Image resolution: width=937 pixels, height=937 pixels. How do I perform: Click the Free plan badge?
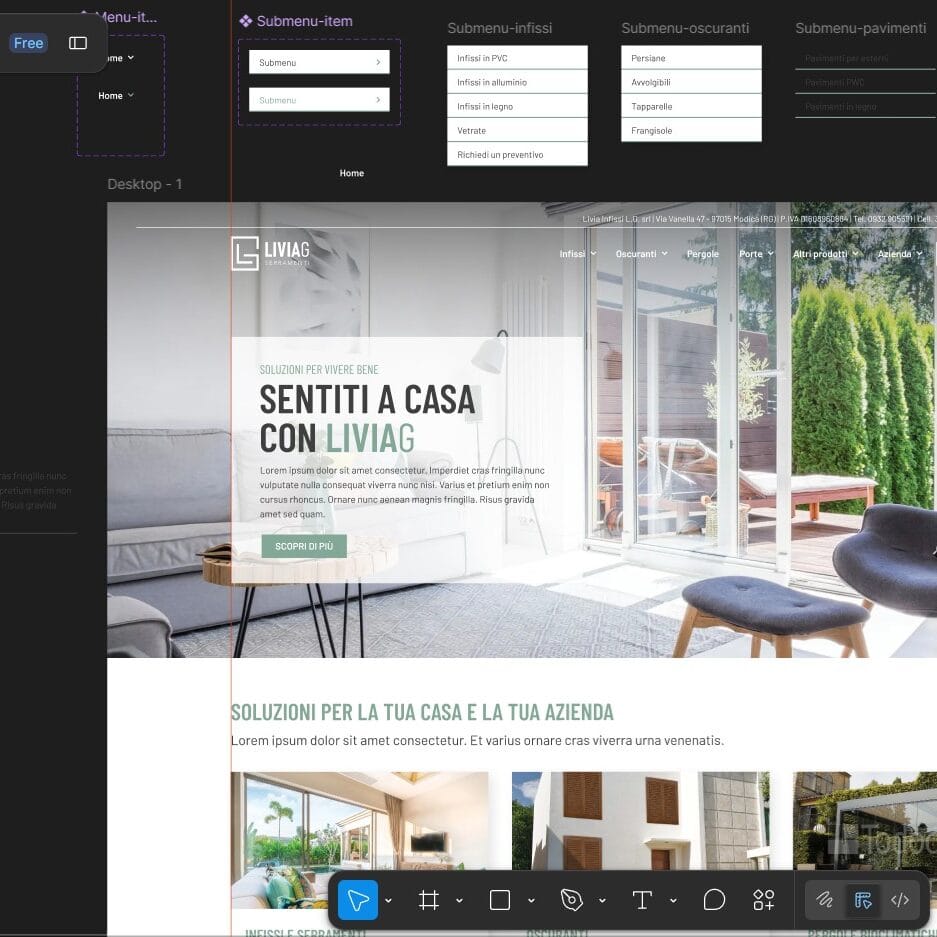click(28, 43)
